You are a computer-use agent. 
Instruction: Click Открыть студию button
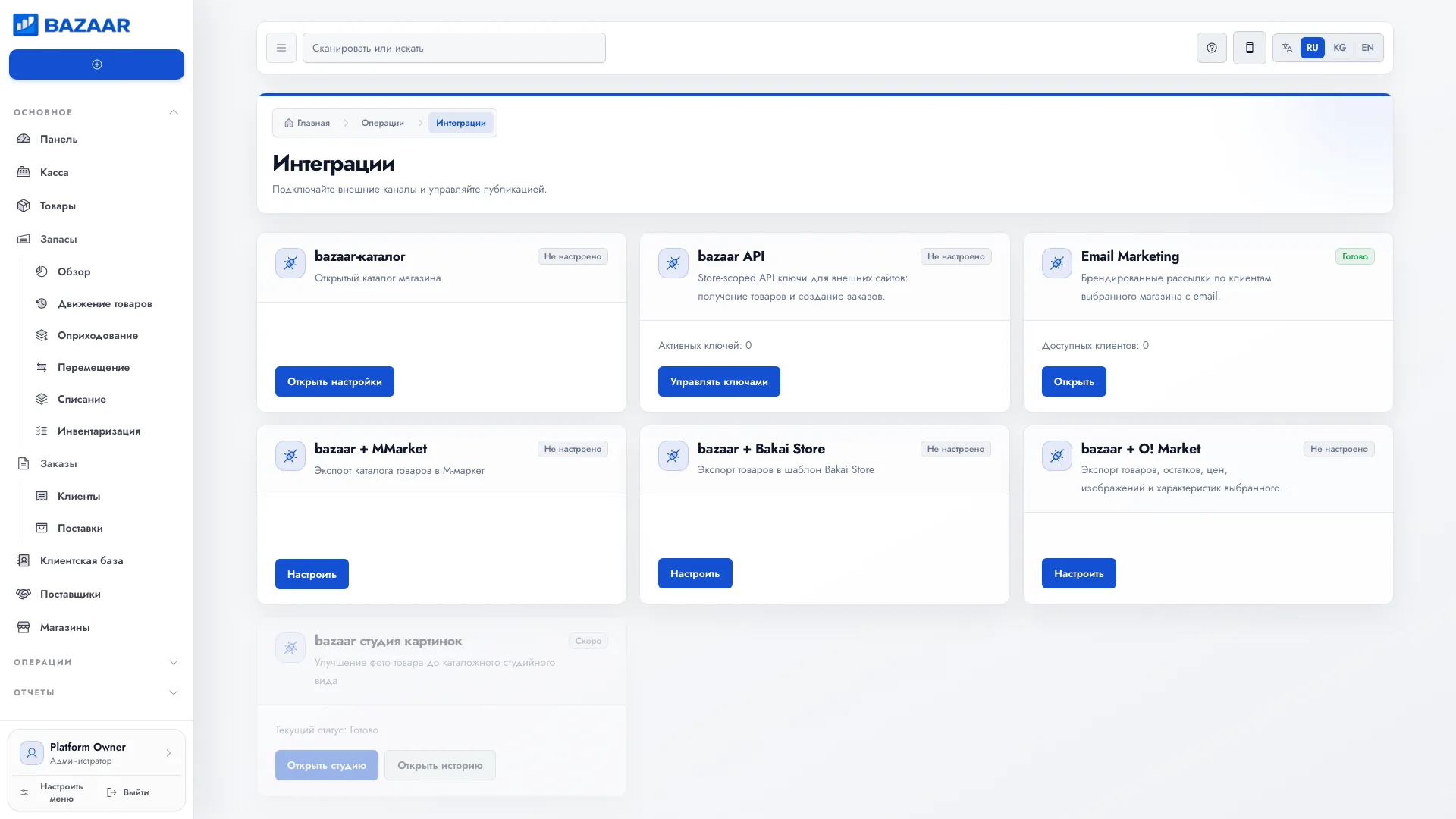(327, 765)
